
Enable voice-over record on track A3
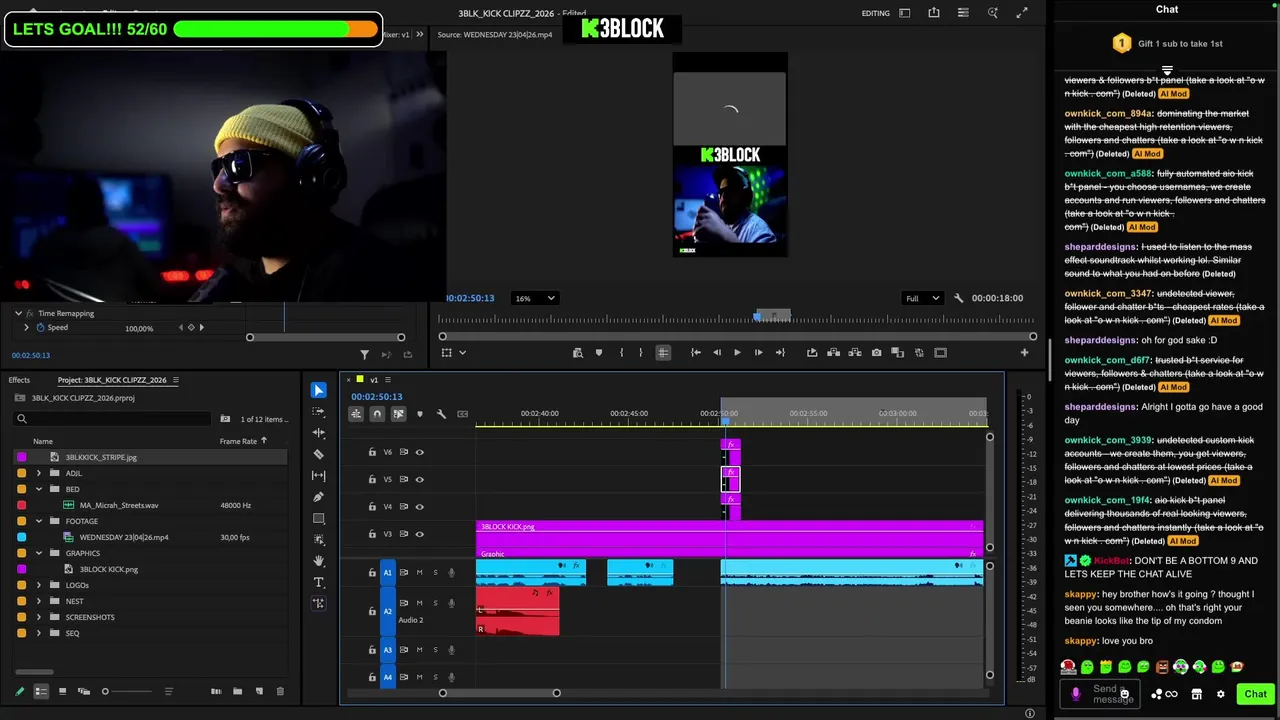tap(451, 650)
